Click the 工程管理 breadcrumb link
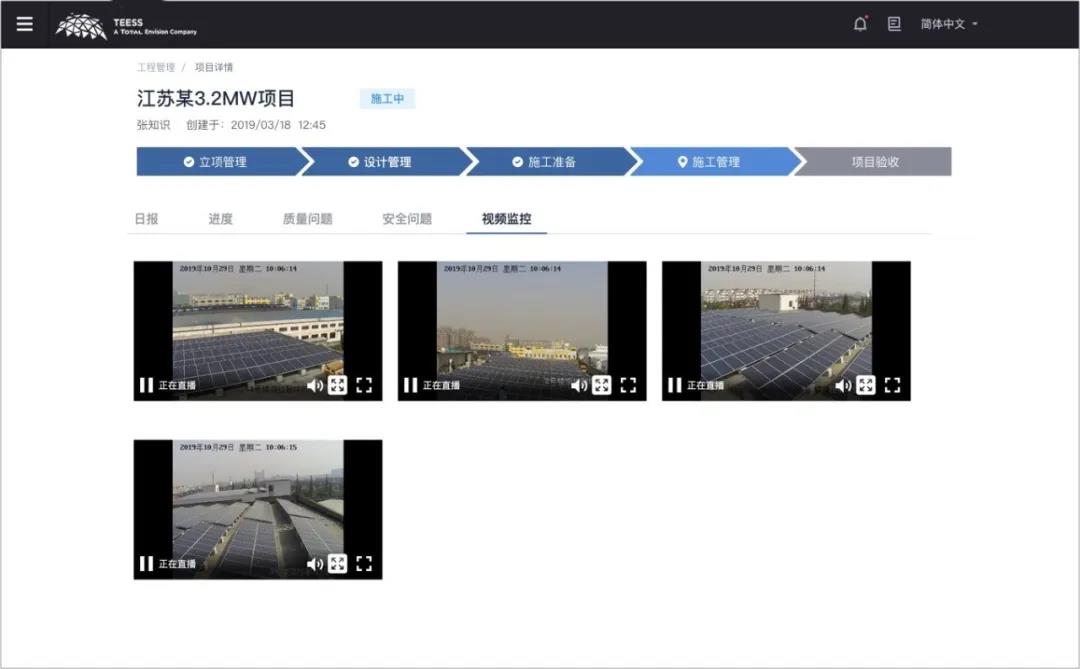This screenshot has height=669, width=1080. [155, 68]
